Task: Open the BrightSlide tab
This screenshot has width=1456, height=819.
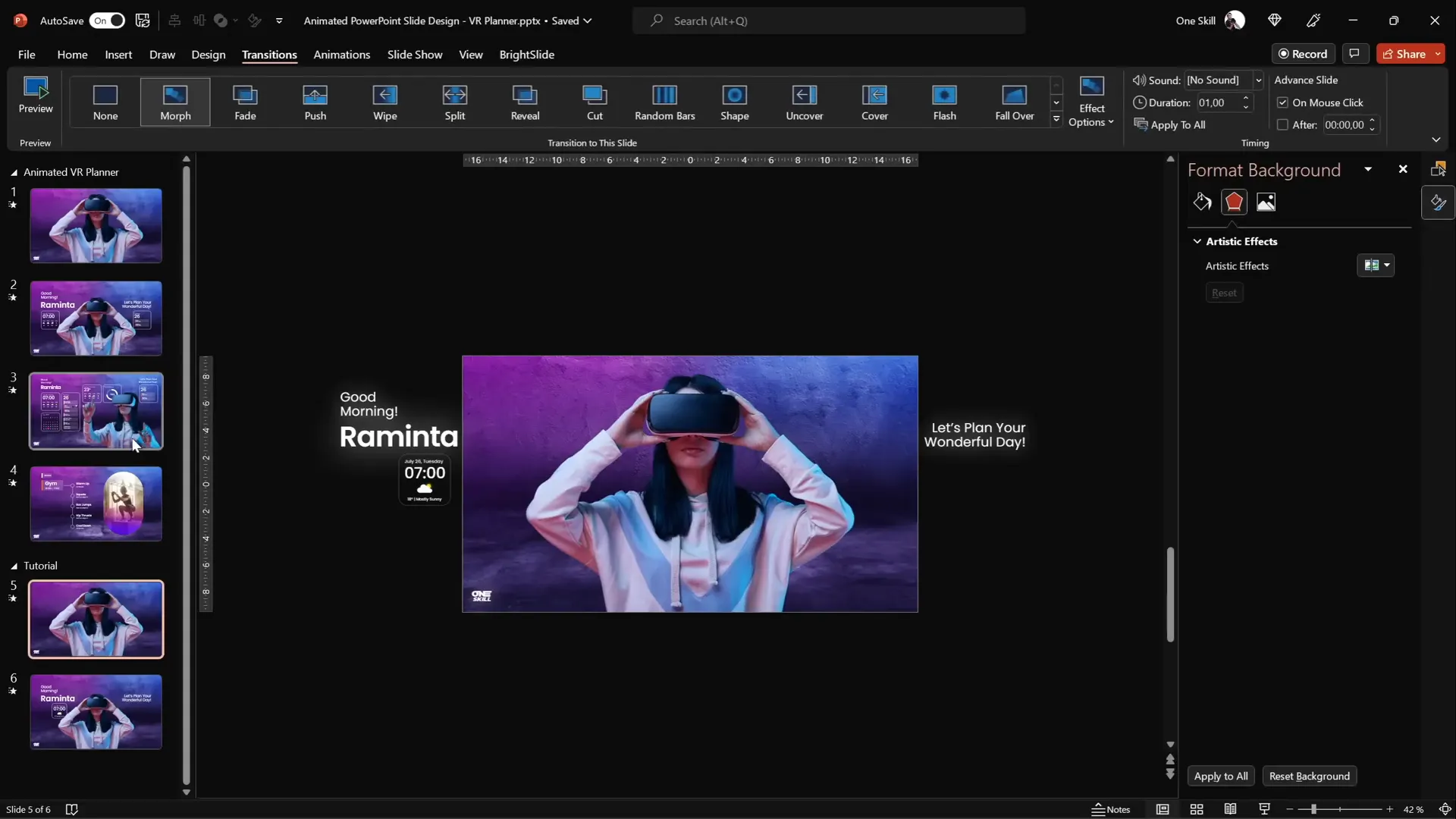Action: [x=527, y=55]
